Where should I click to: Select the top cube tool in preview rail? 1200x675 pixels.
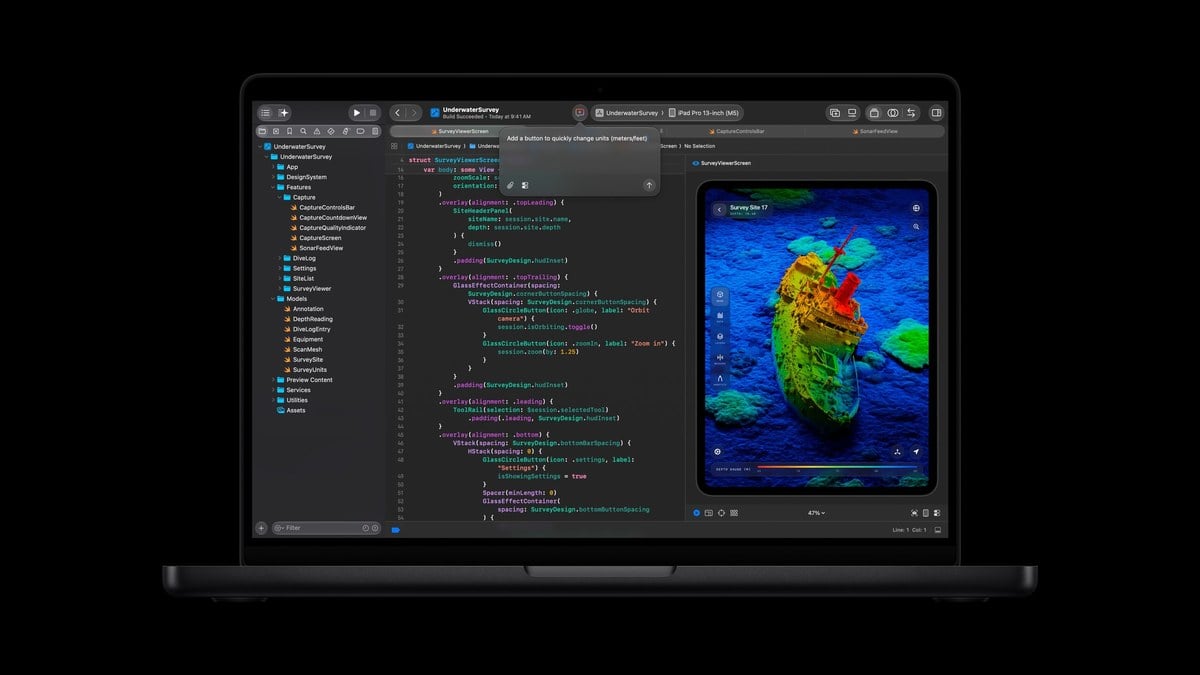720,297
